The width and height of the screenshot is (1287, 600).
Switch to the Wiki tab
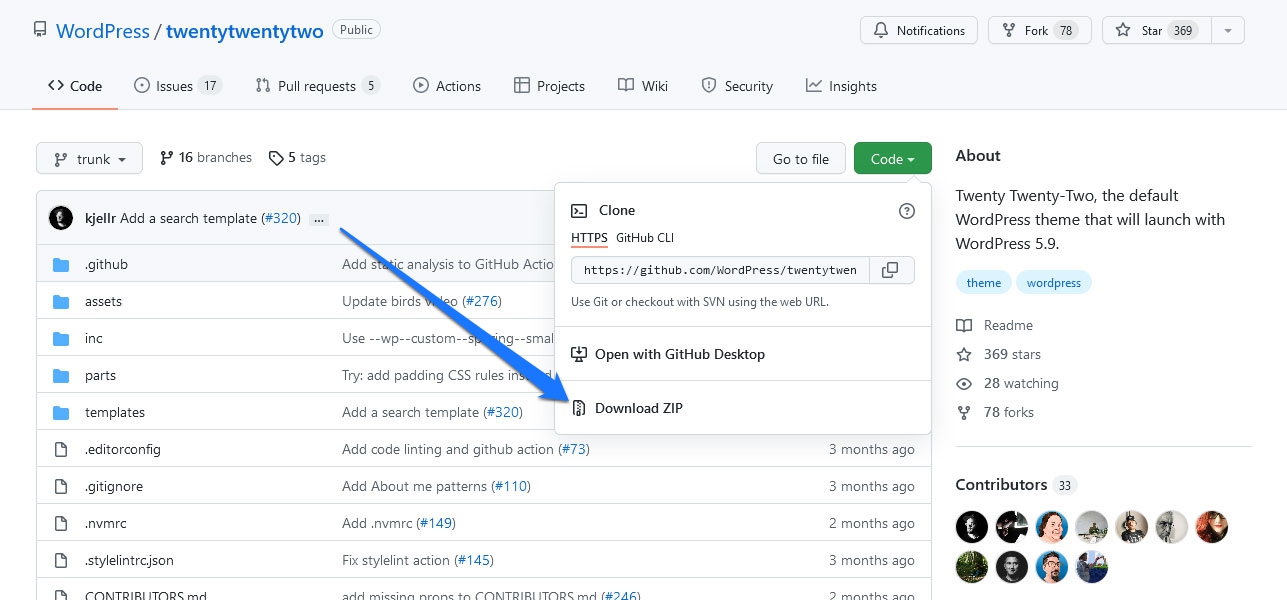click(x=643, y=86)
